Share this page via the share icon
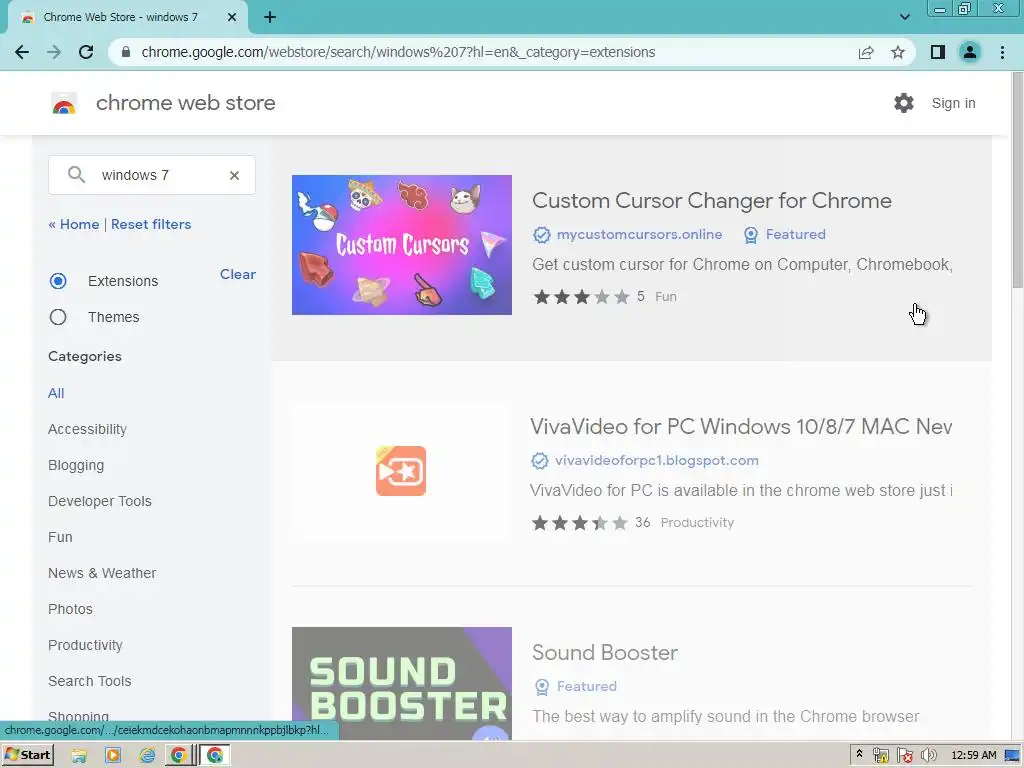This screenshot has height=768, width=1024. tap(866, 52)
